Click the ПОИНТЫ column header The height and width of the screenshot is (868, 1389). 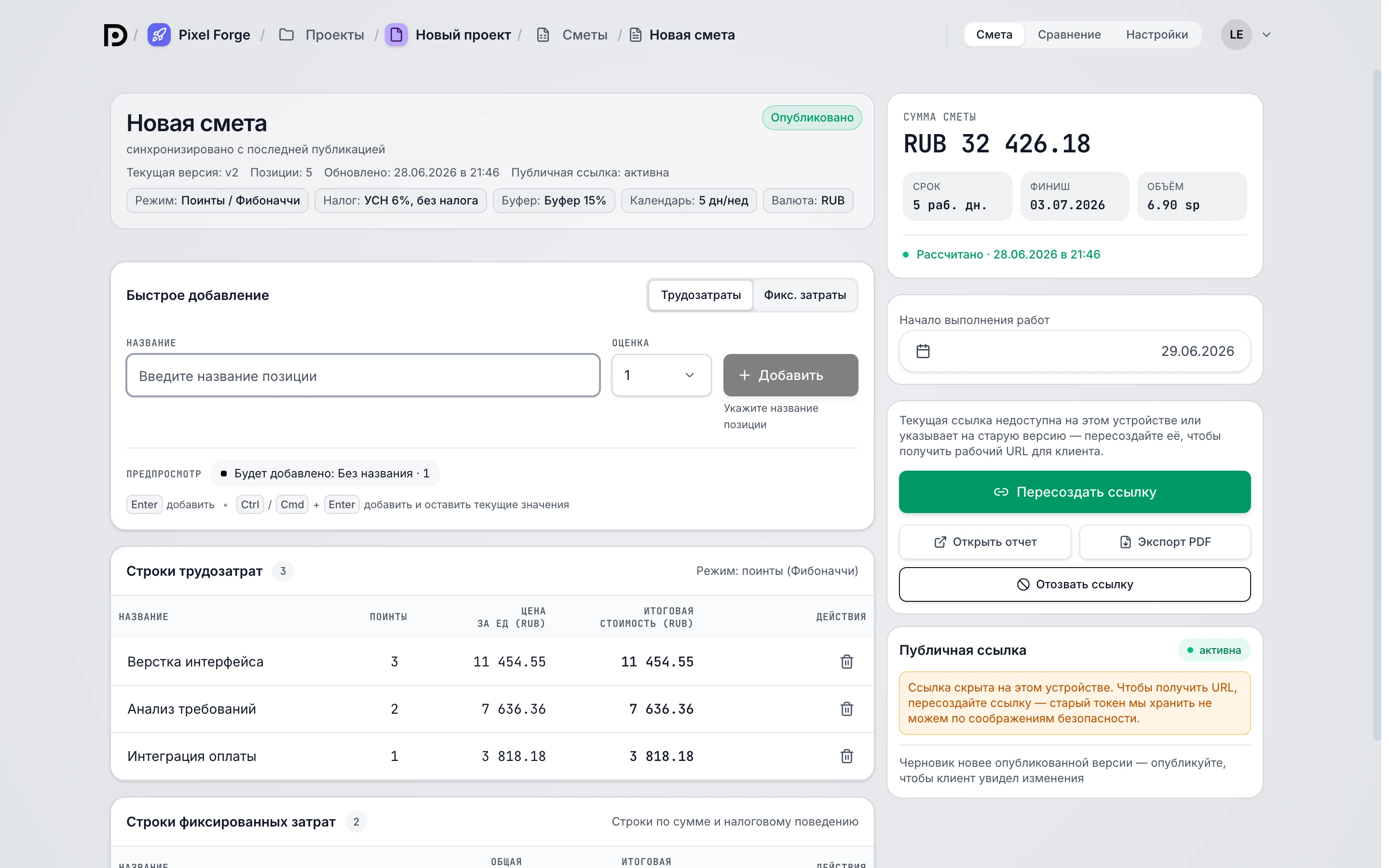click(x=389, y=617)
